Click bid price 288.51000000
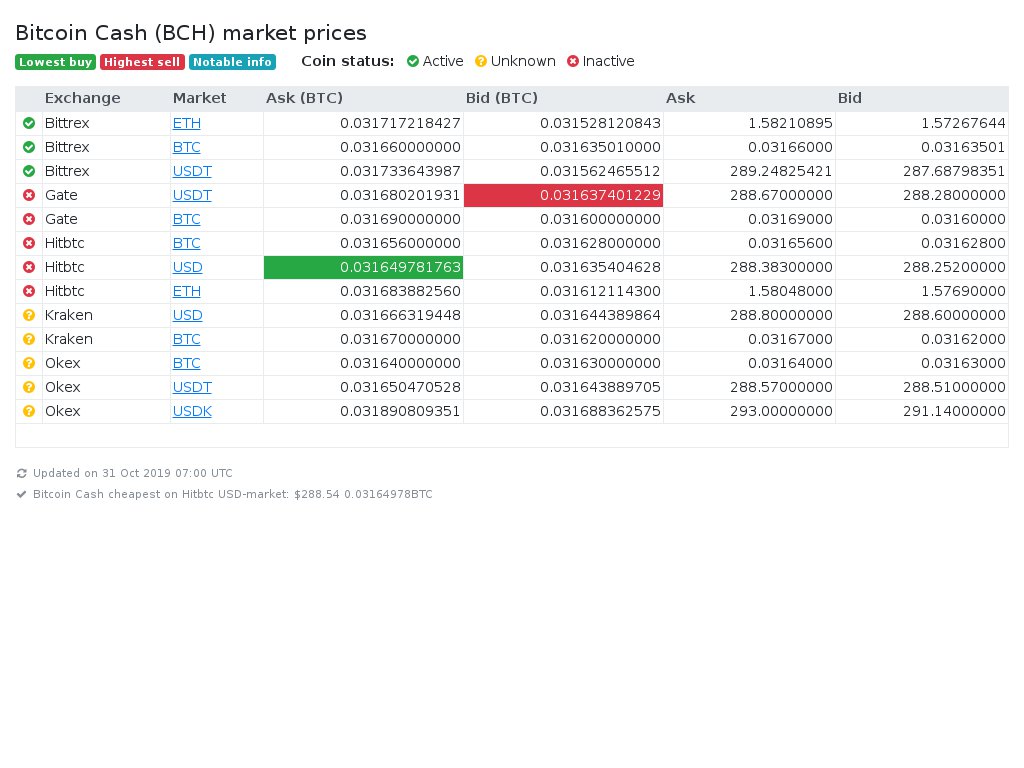This screenshot has width=1024, height=768. 954,387
